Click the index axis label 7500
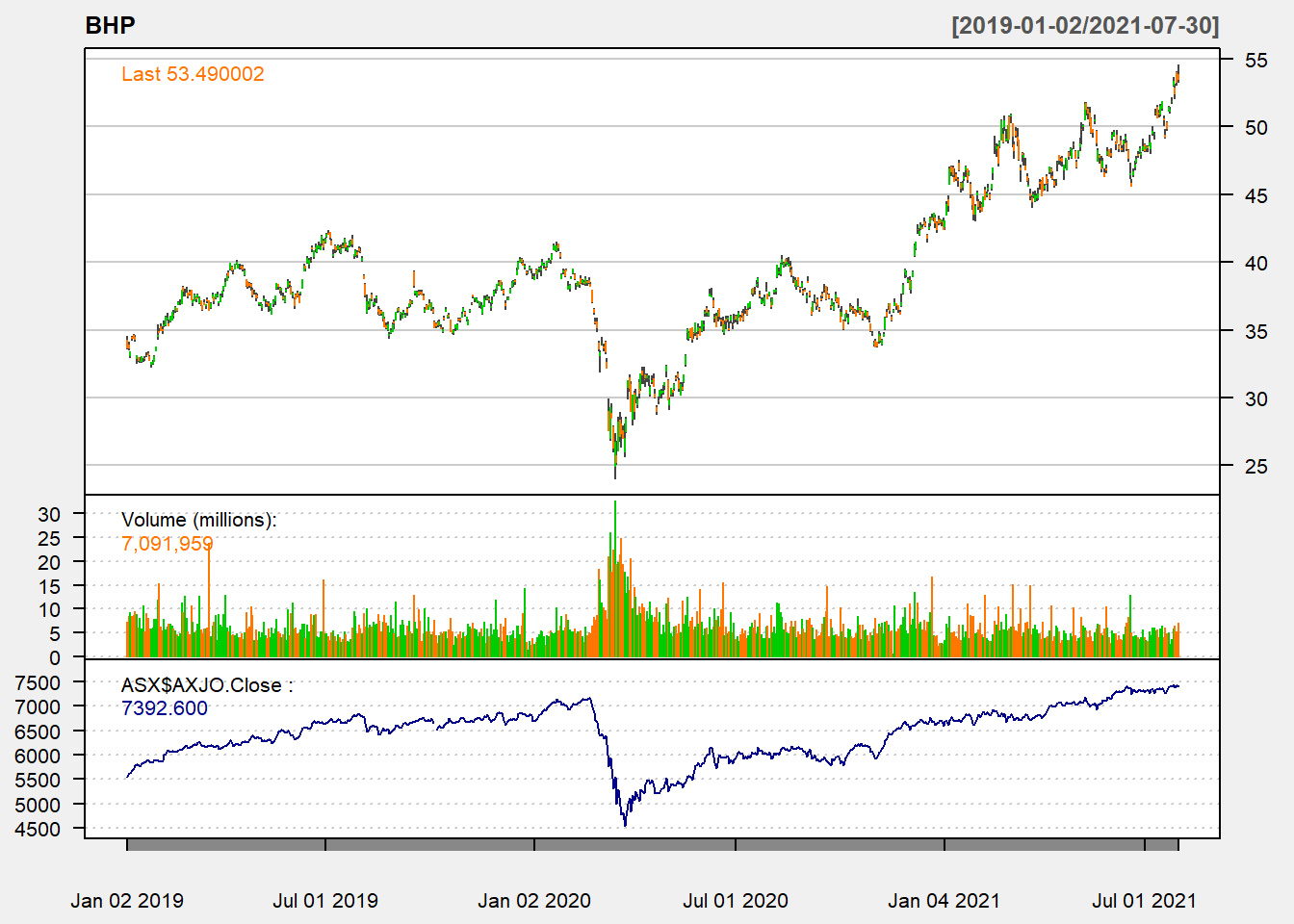The height and width of the screenshot is (924, 1294). [x=38, y=682]
